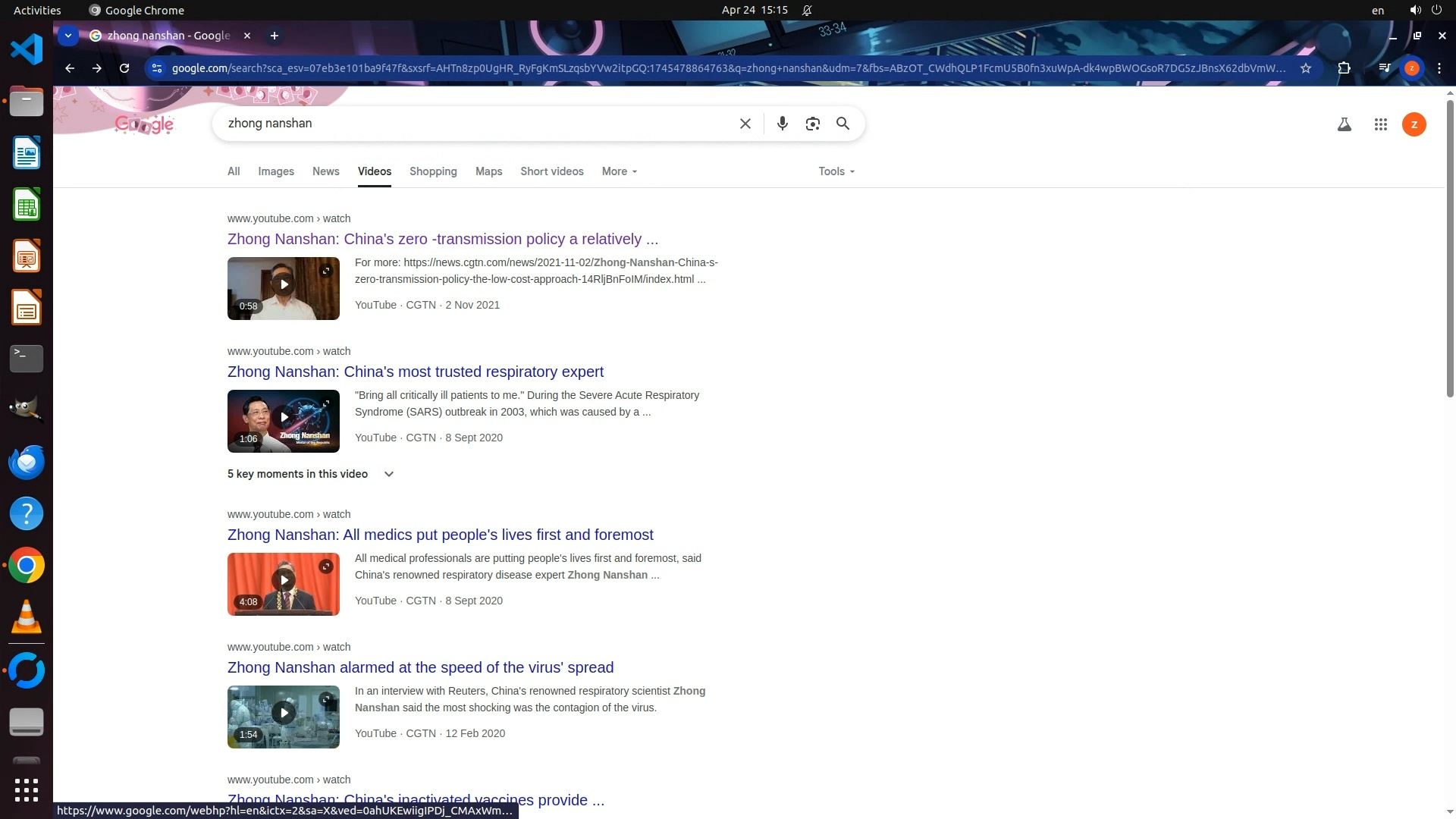Bookmark this page with star icon
This screenshot has height=819, width=1456.
click(x=1305, y=68)
